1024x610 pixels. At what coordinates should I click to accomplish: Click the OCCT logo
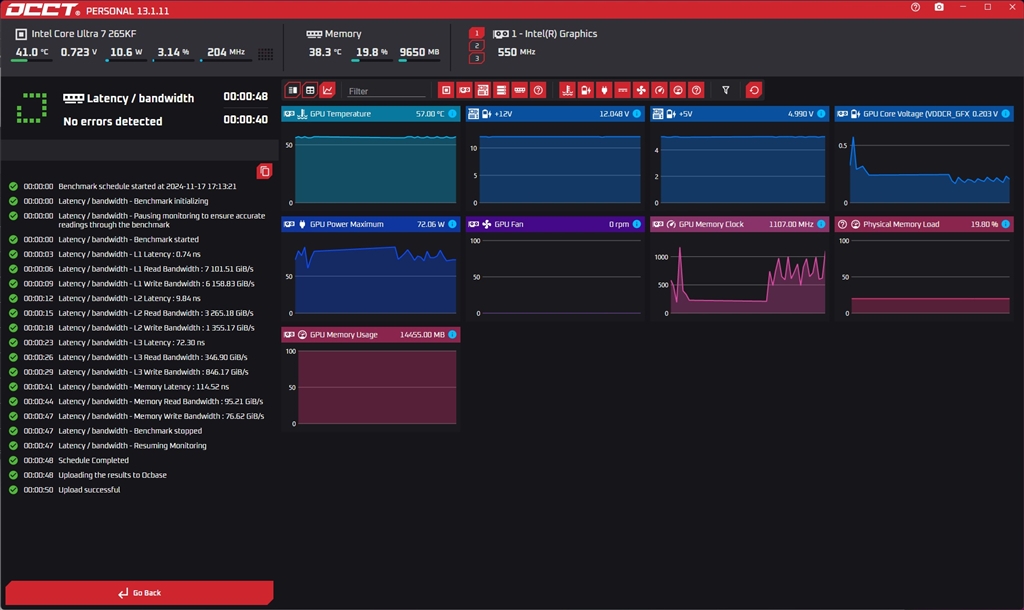(43, 10)
